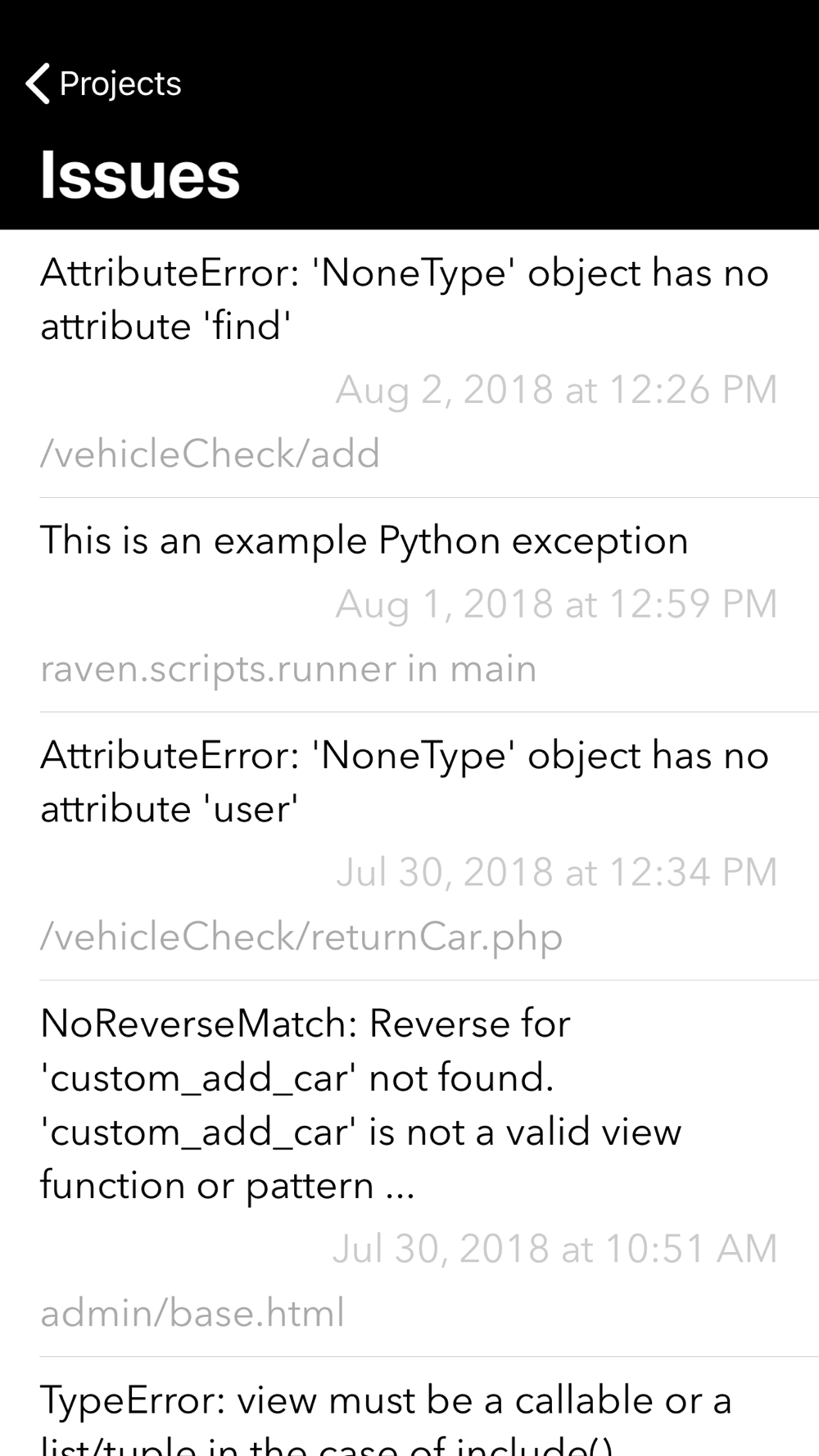
Task: Tap 'raven.scripts.runner in main' subtitle
Action: pyautogui.click(x=288, y=668)
